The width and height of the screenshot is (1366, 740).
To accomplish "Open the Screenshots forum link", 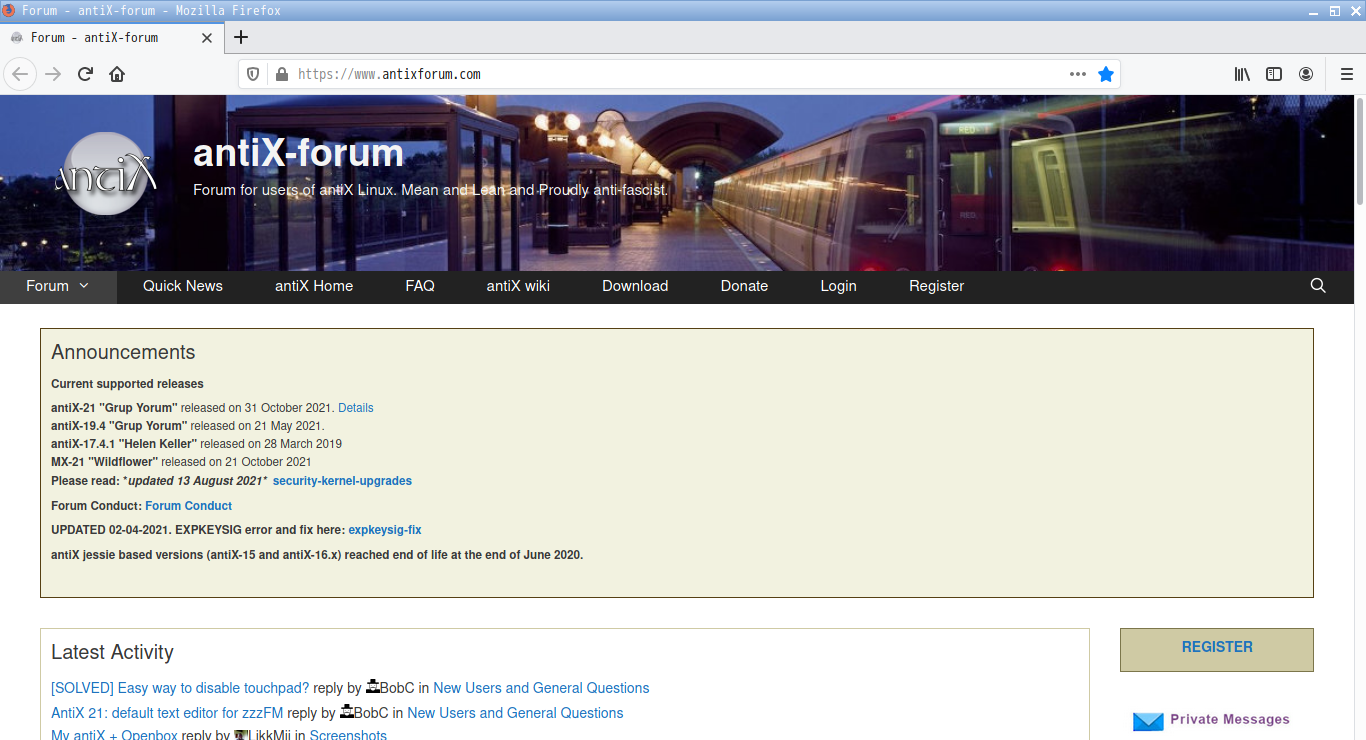I will pyautogui.click(x=348, y=735).
